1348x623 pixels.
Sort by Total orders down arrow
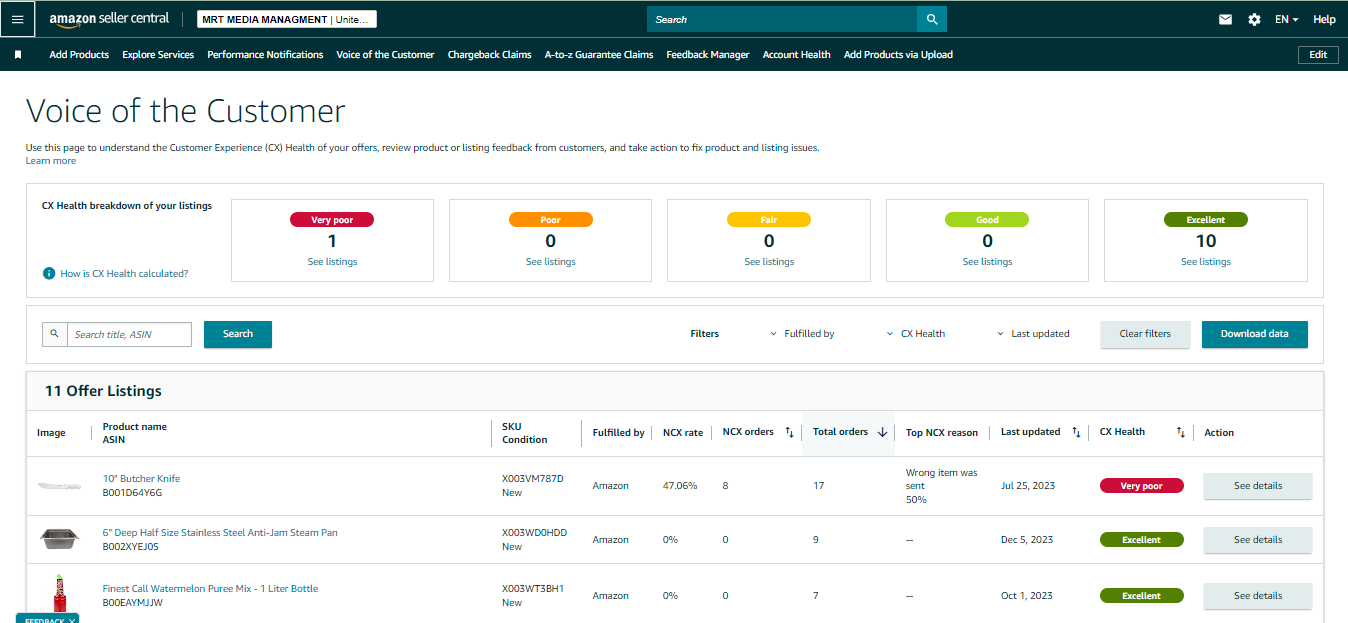(882, 432)
